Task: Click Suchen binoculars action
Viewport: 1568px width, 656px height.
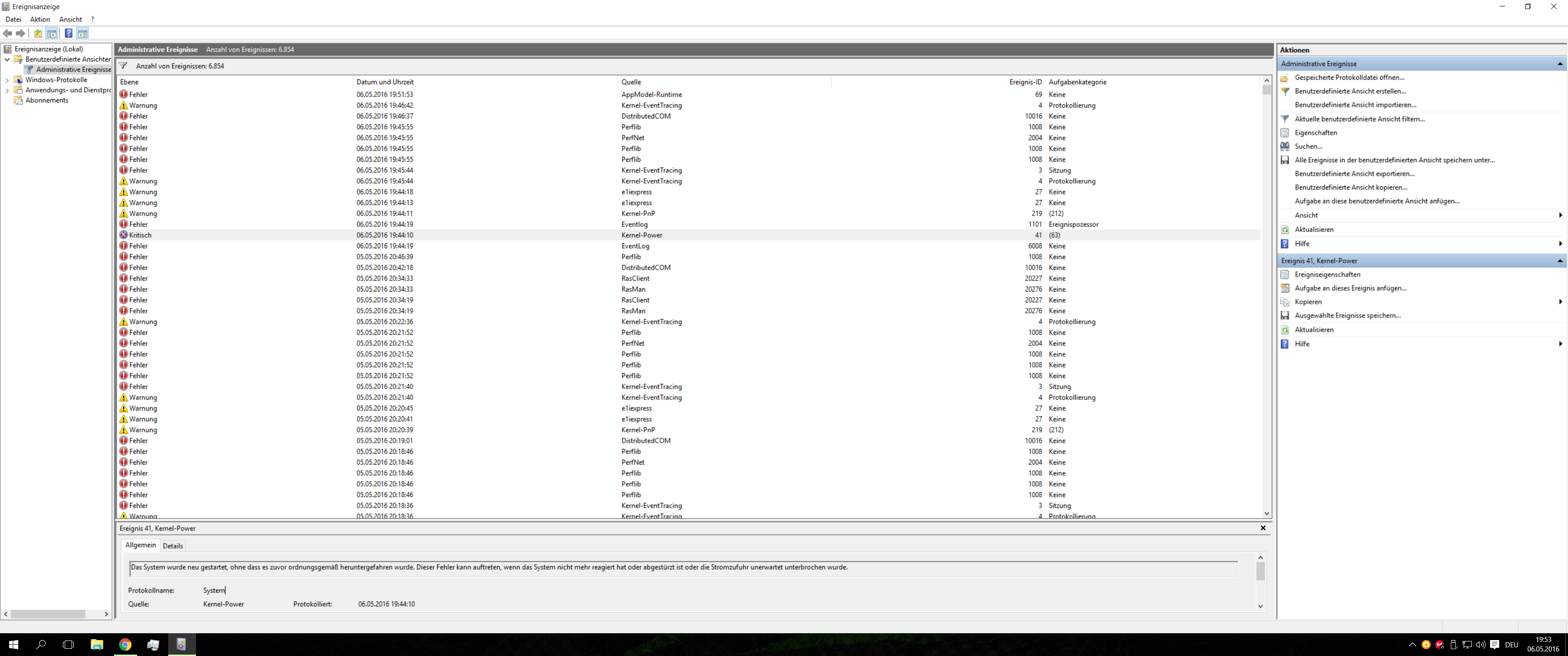Action: (x=1308, y=146)
